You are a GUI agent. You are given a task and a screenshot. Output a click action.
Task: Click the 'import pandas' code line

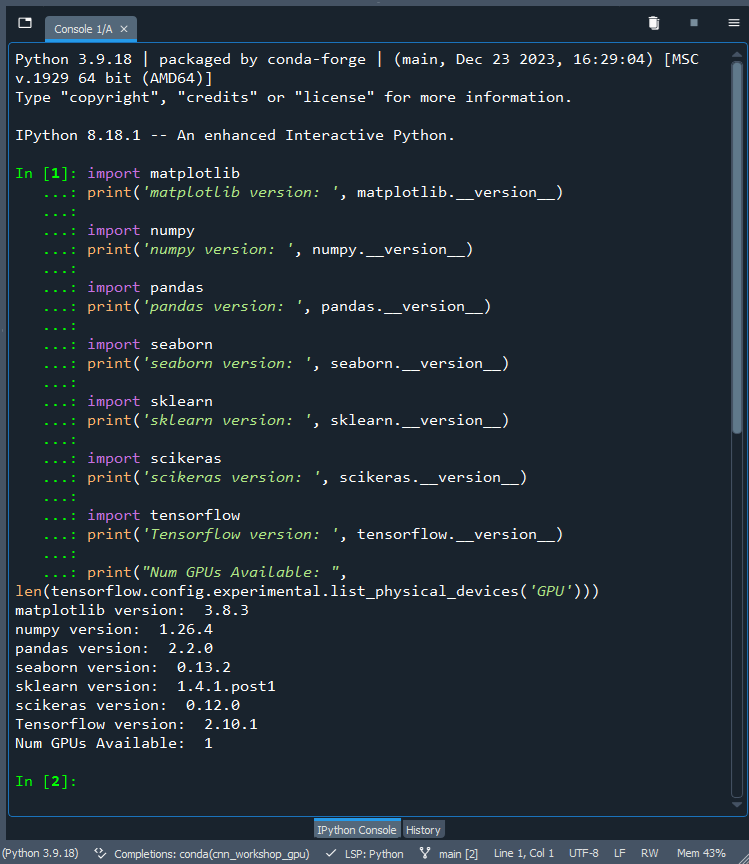tap(145, 288)
